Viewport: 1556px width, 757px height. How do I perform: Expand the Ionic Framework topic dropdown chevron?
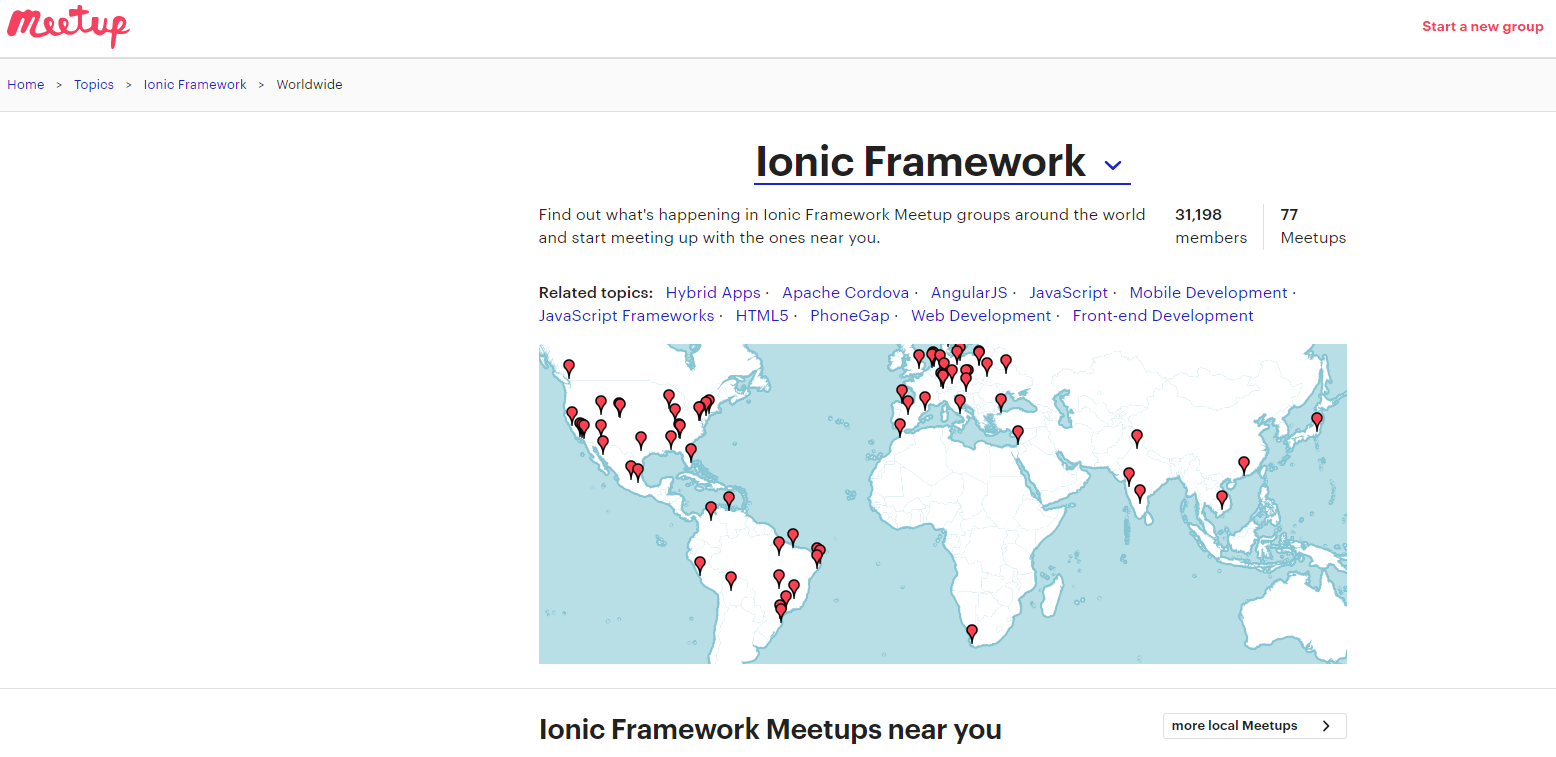click(x=1113, y=165)
